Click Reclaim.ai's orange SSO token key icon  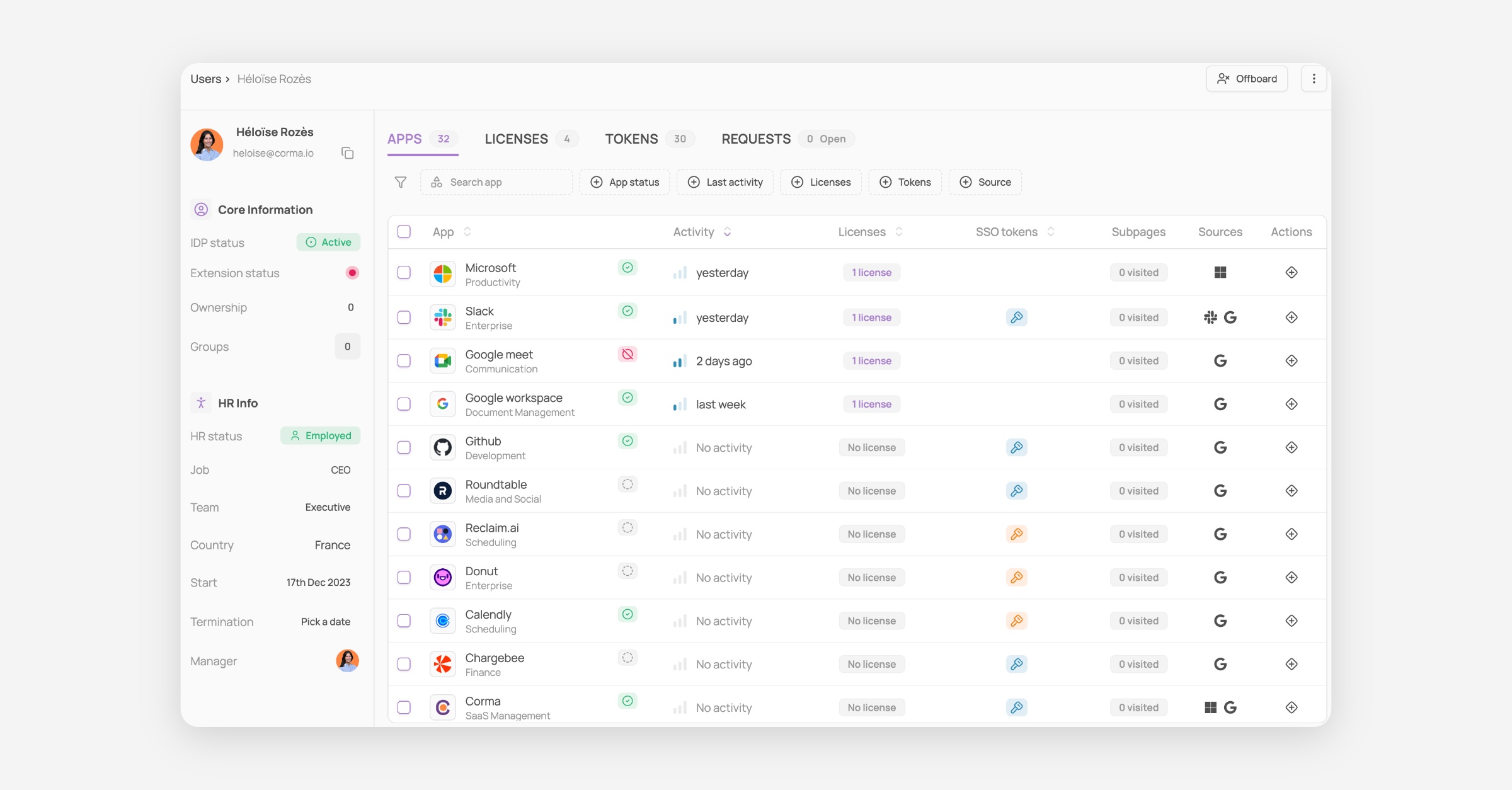[1016, 534]
